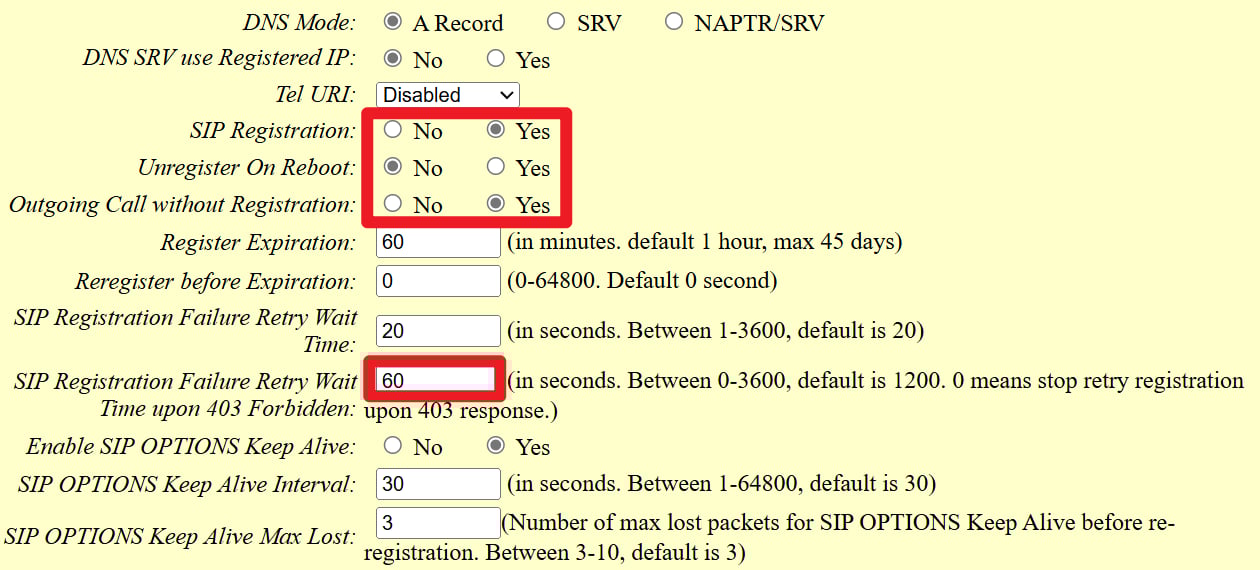
Task: Click SIP OPTIONS Keep Alive Max Lost field
Action: click(x=437, y=524)
